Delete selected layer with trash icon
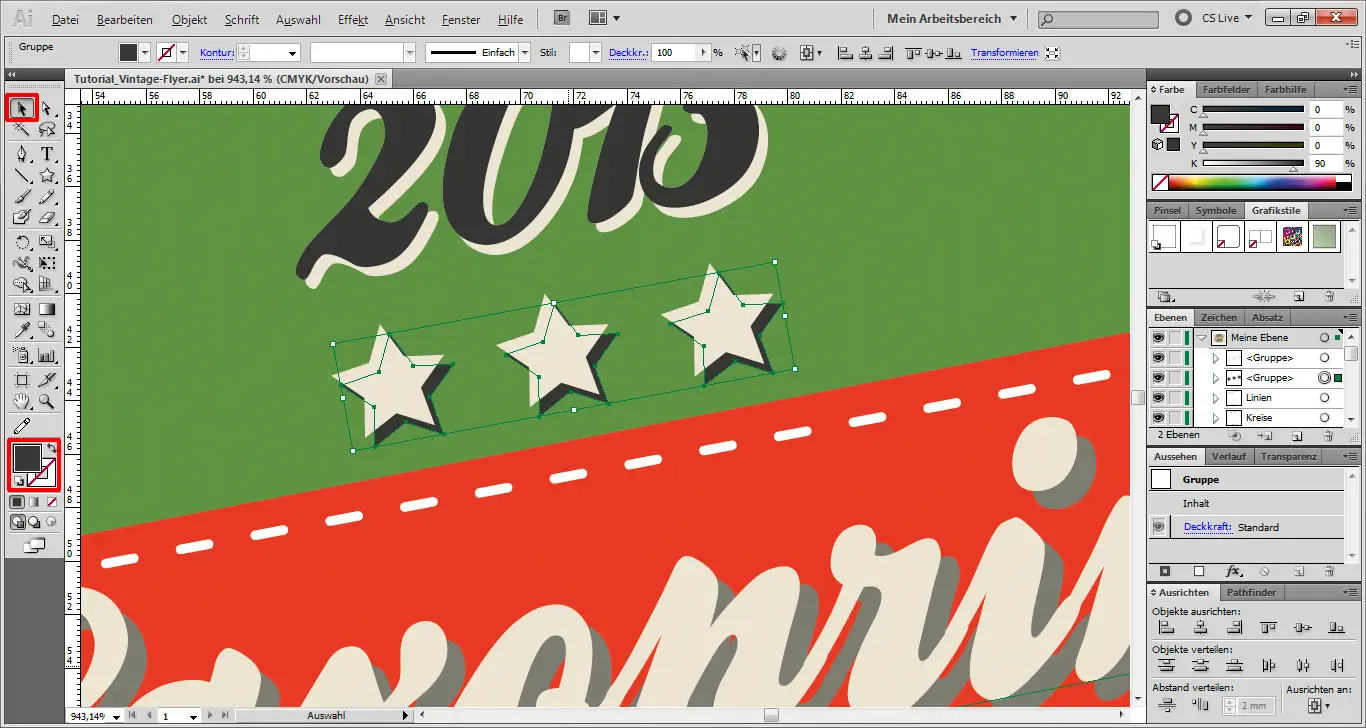Image resolution: width=1366 pixels, height=728 pixels. click(x=1329, y=437)
